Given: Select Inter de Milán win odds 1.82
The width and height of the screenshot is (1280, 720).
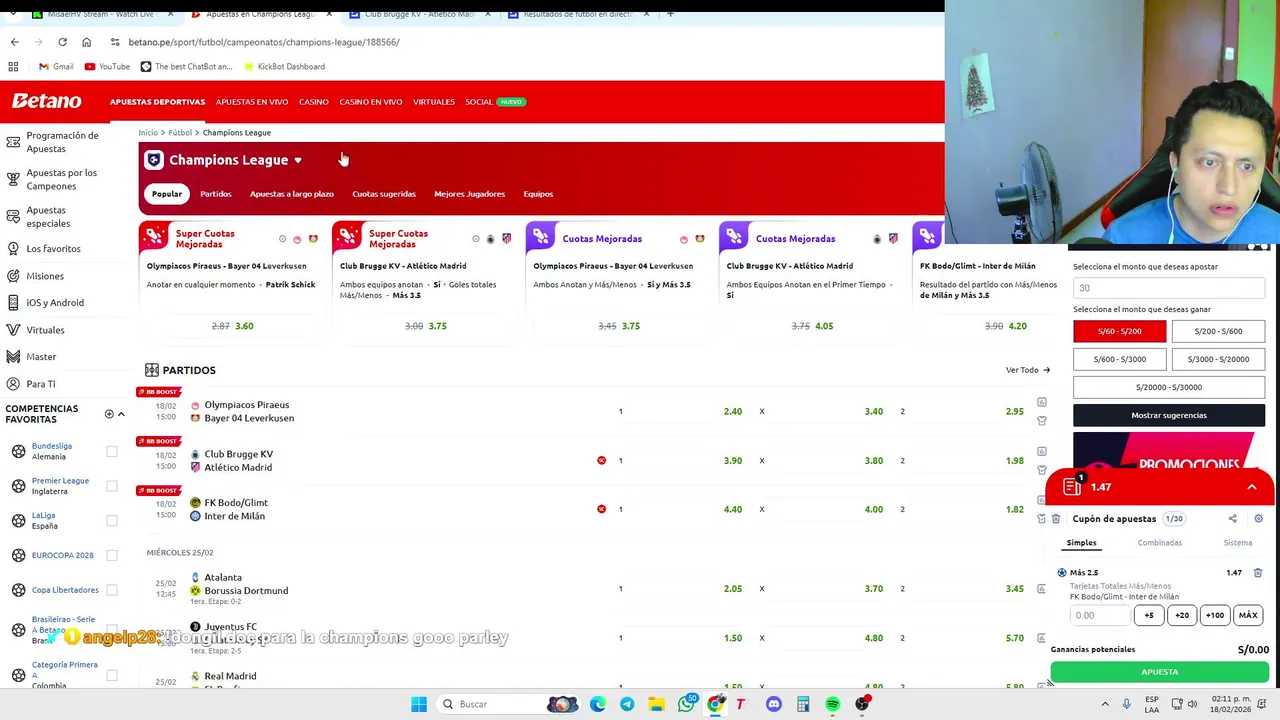Looking at the screenshot, I should coord(1015,509).
